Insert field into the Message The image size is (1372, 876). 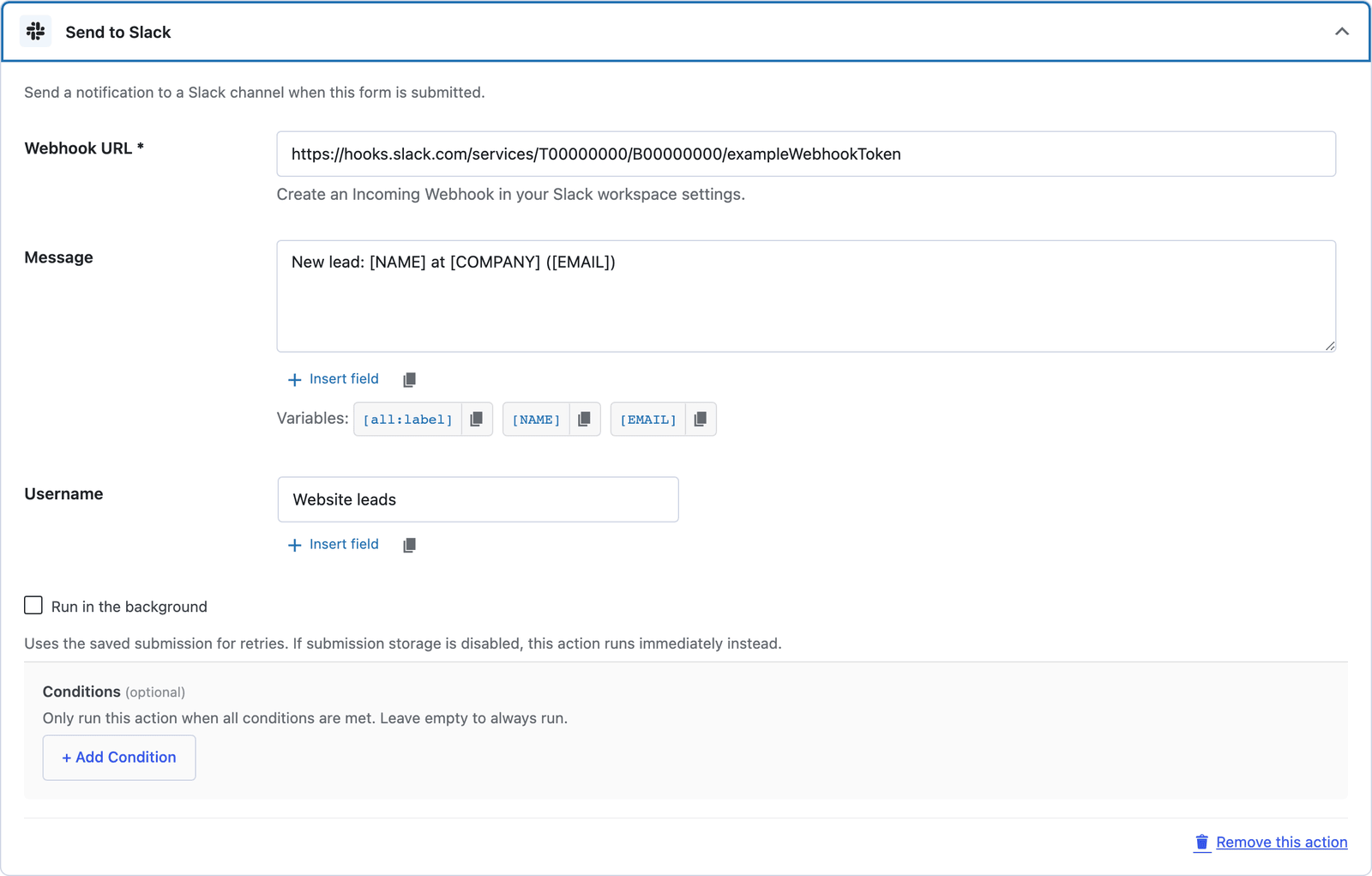coord(333,379)
